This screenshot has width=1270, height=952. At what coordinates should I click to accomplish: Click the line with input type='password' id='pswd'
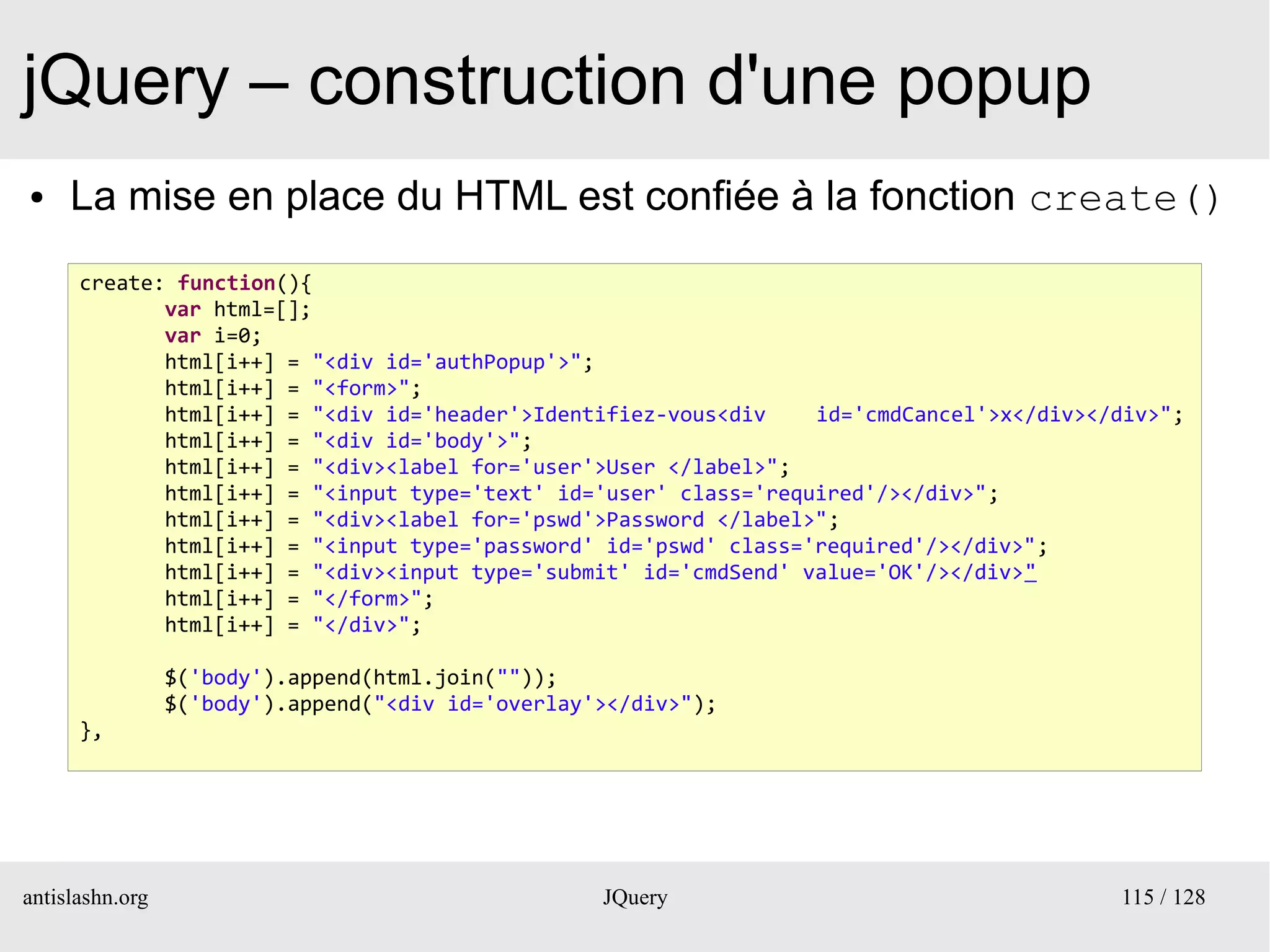pos(606,546)
